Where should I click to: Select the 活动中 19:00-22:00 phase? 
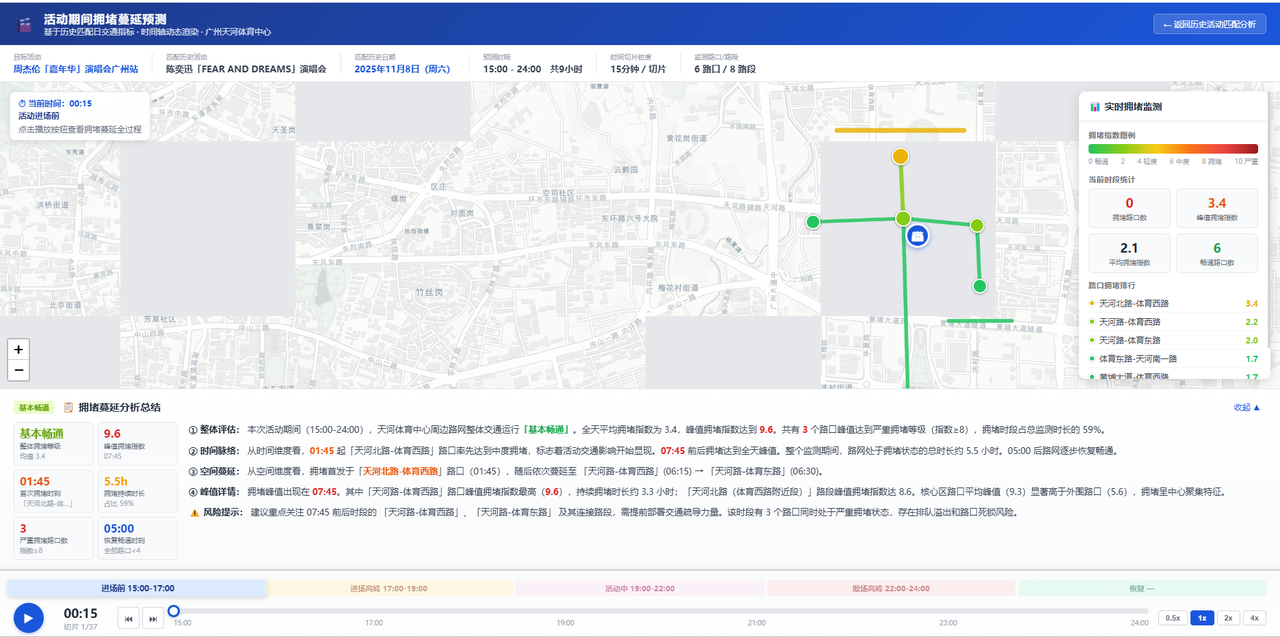pyautogui.click(x=640, y=588)
